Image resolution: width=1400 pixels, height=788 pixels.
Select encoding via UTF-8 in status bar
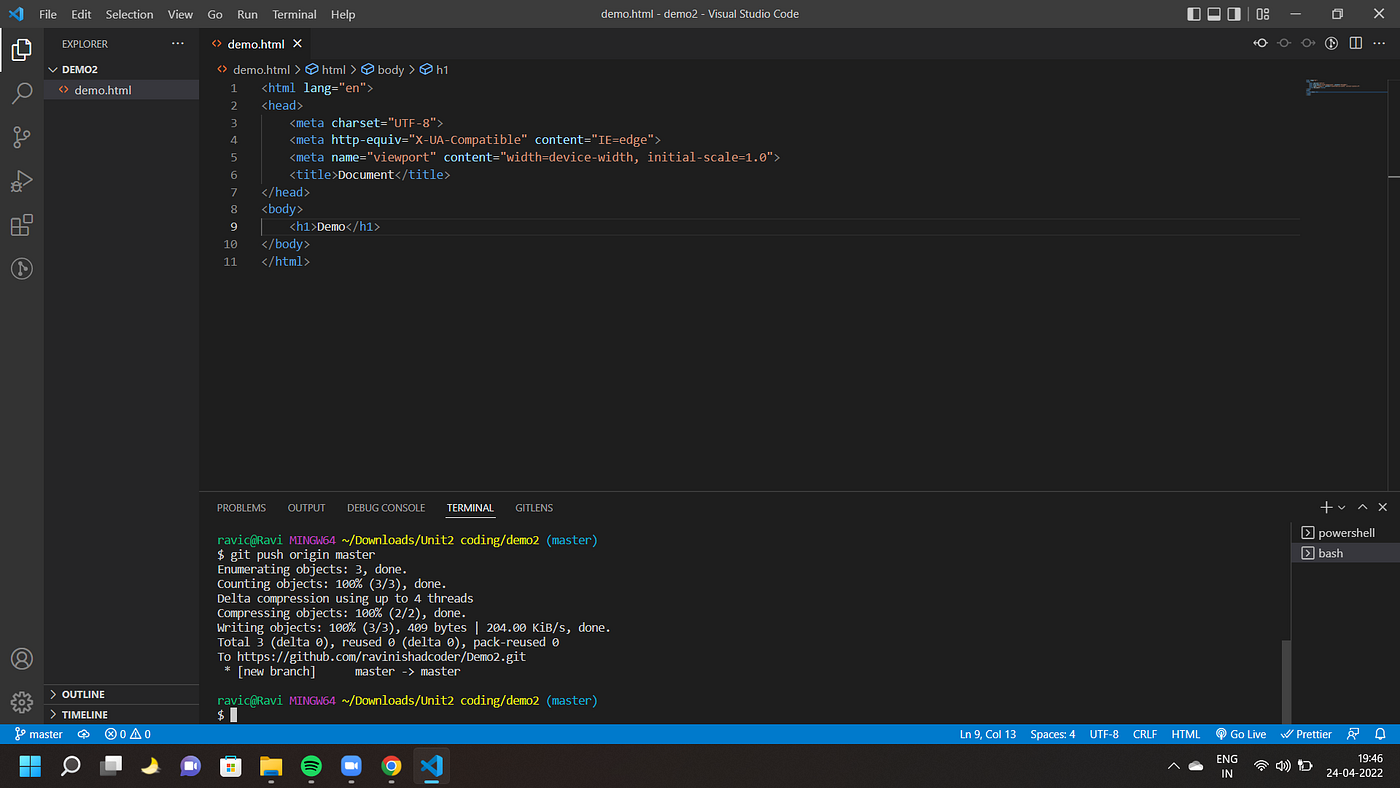pyautogui.click(x=1104, y=734)
